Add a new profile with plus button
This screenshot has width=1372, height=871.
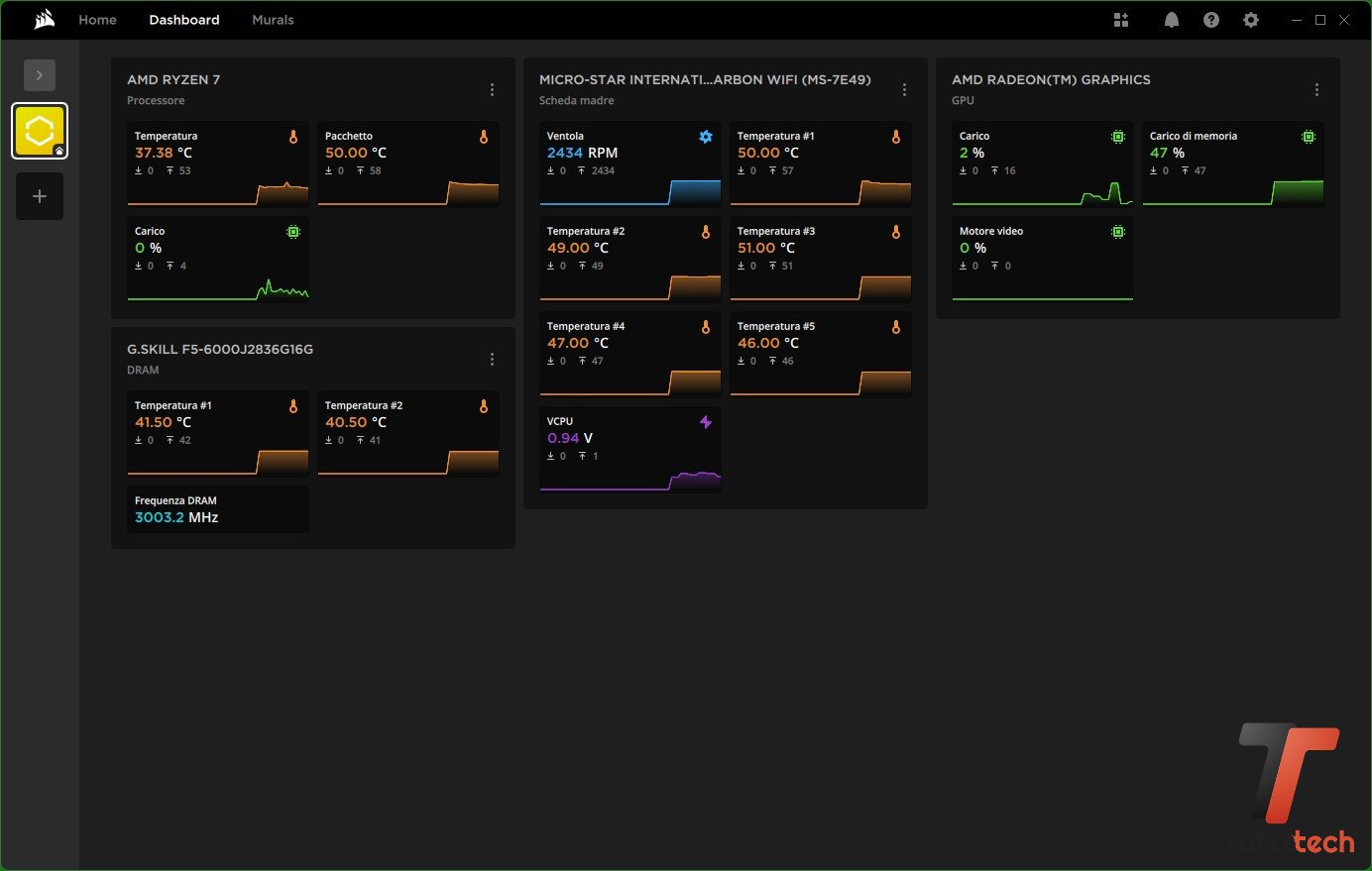click(40, 196)
